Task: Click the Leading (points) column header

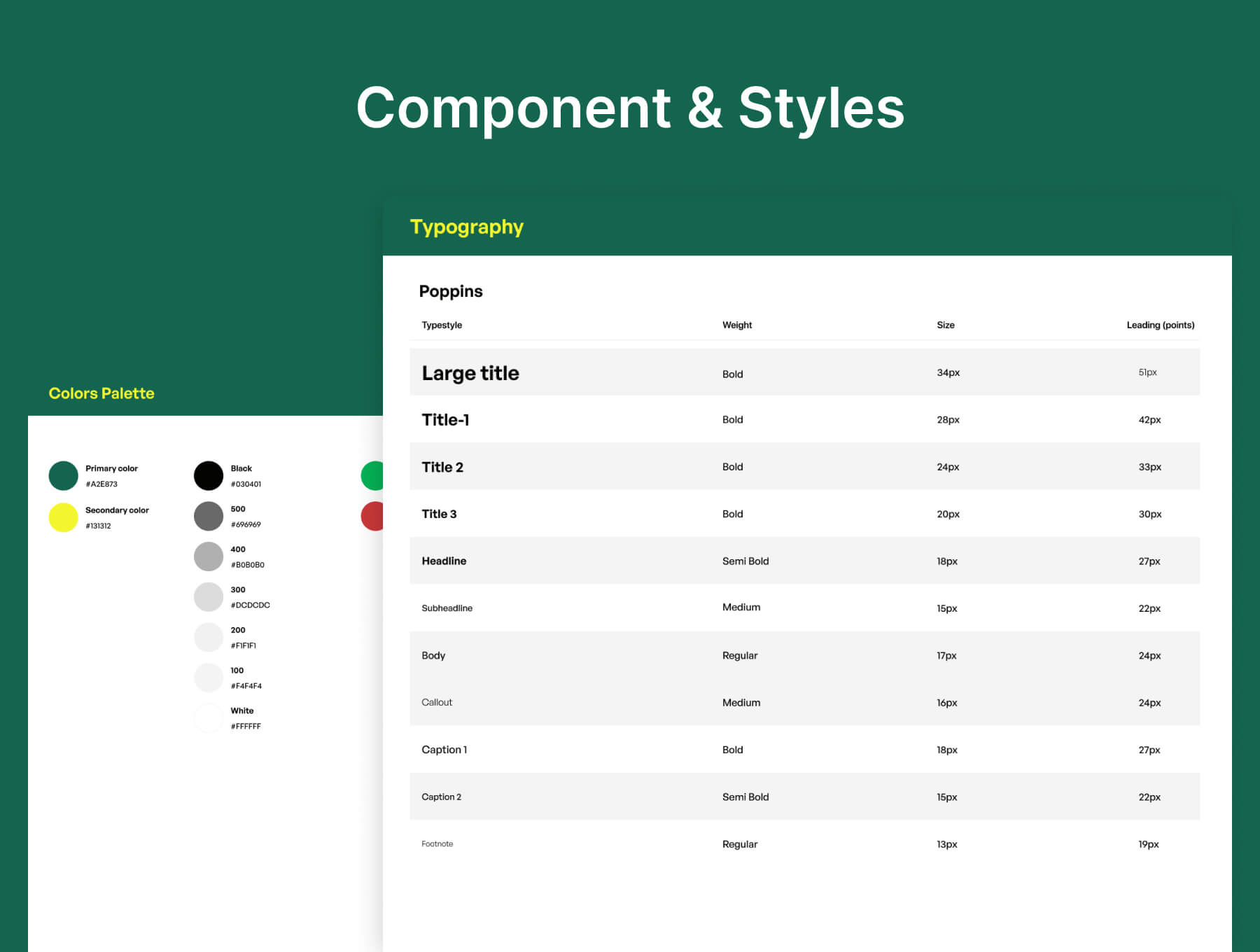Action: click(x=1161, y=325)
